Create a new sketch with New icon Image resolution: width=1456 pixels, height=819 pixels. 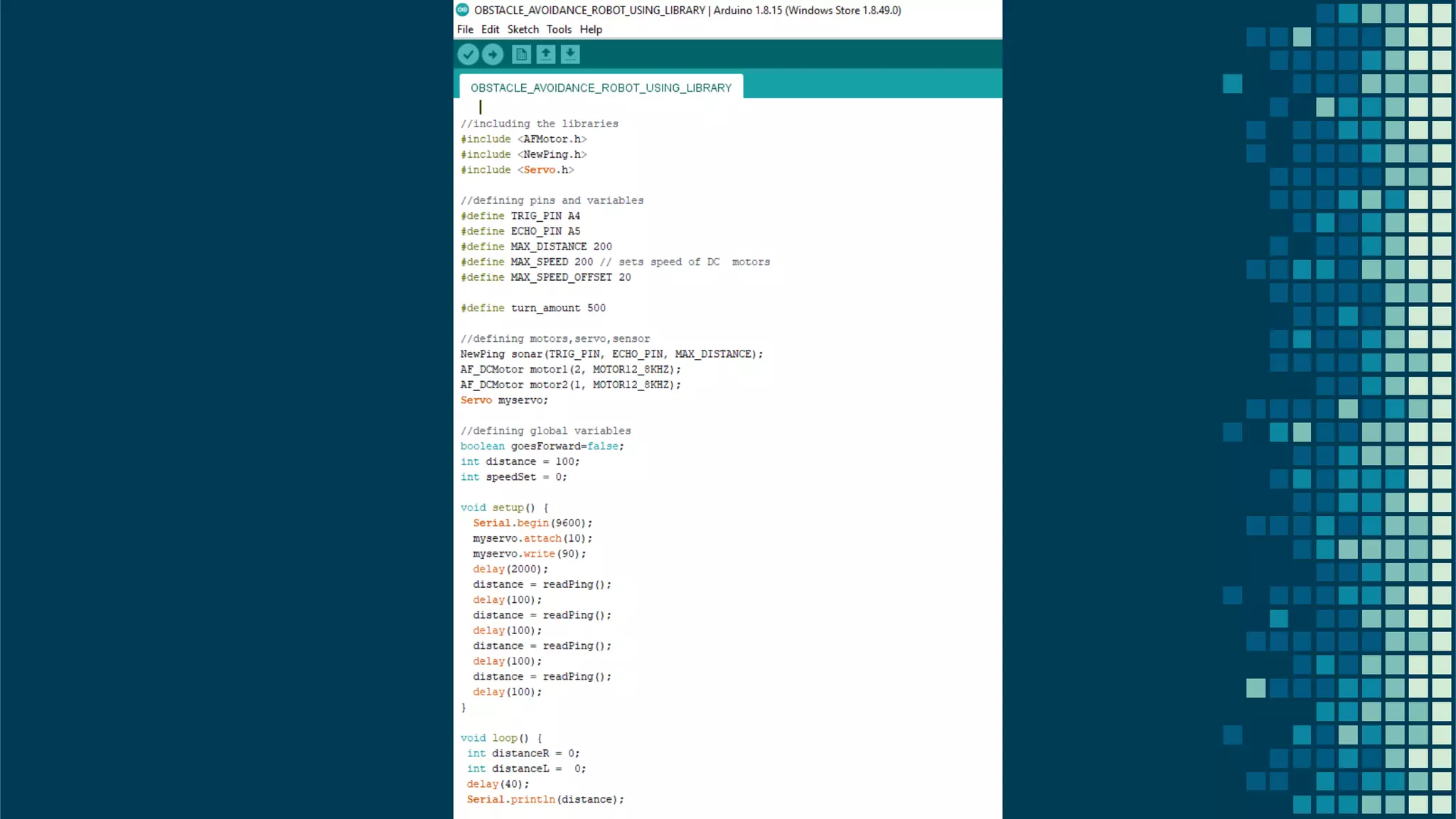(521, 54)
